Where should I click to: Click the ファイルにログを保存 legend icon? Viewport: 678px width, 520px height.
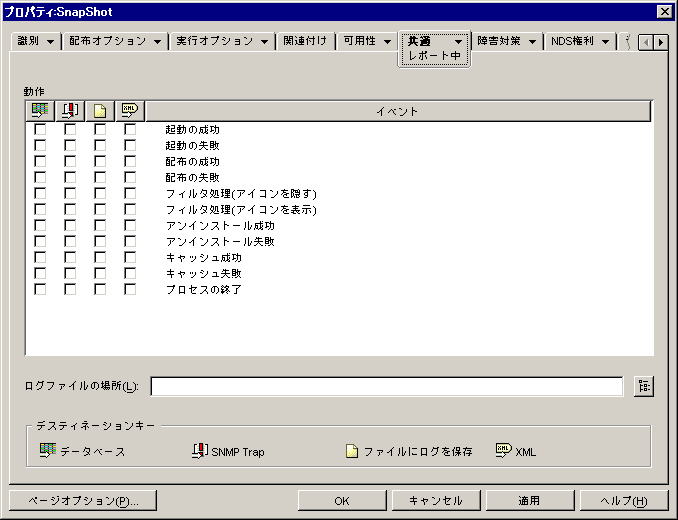(352, 451)
